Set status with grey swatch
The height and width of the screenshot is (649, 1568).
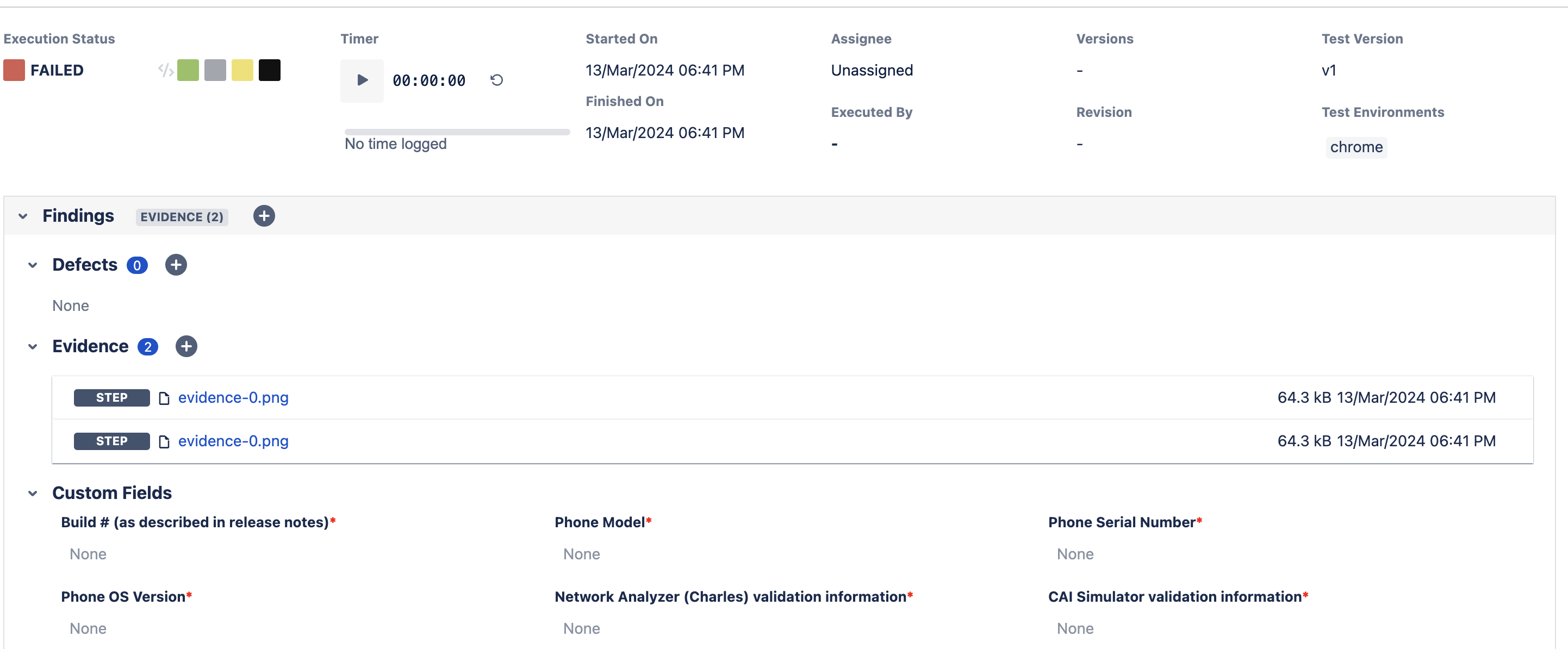coord(215,70)
